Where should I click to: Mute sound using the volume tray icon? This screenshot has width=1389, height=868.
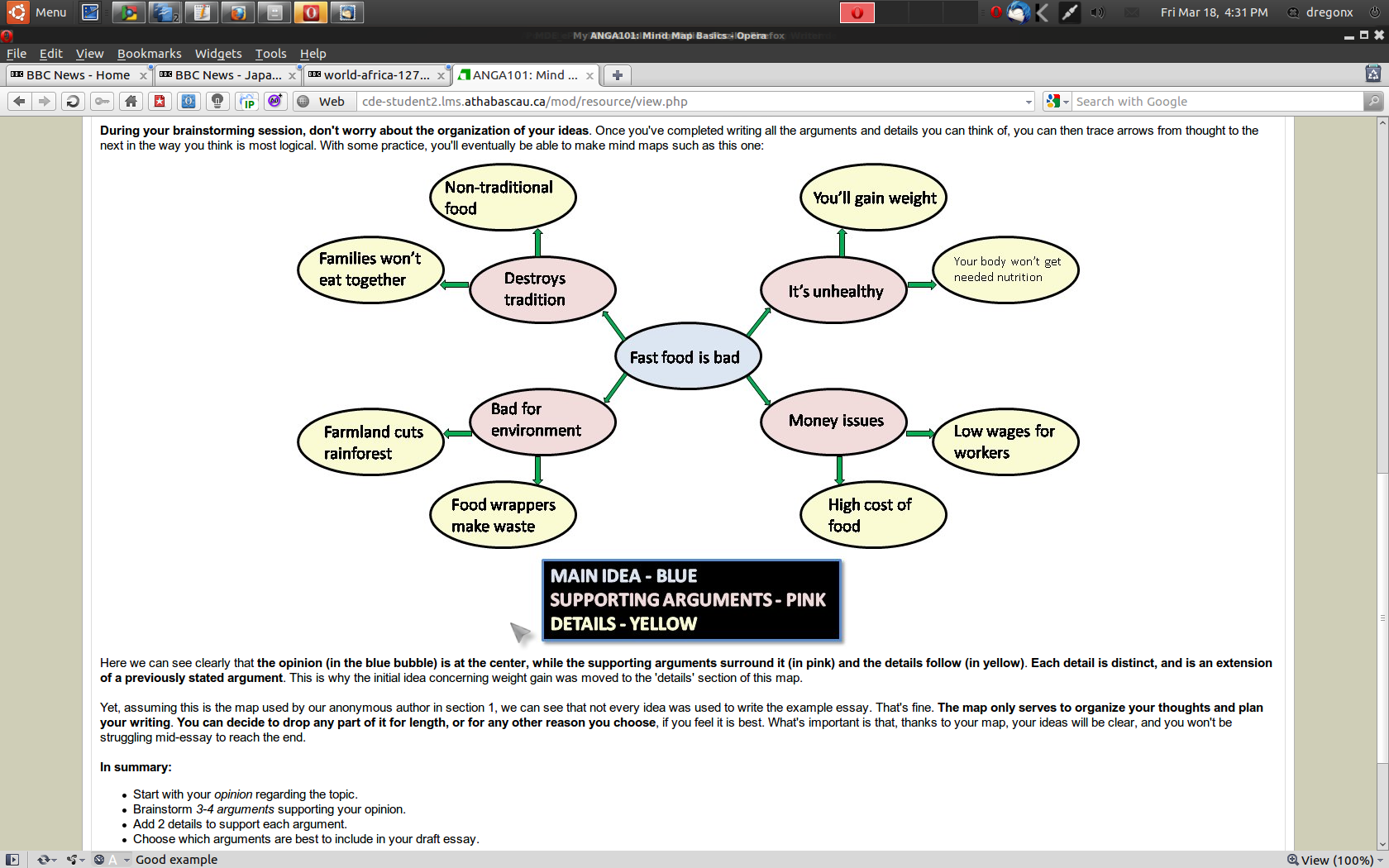(1097, 12)
